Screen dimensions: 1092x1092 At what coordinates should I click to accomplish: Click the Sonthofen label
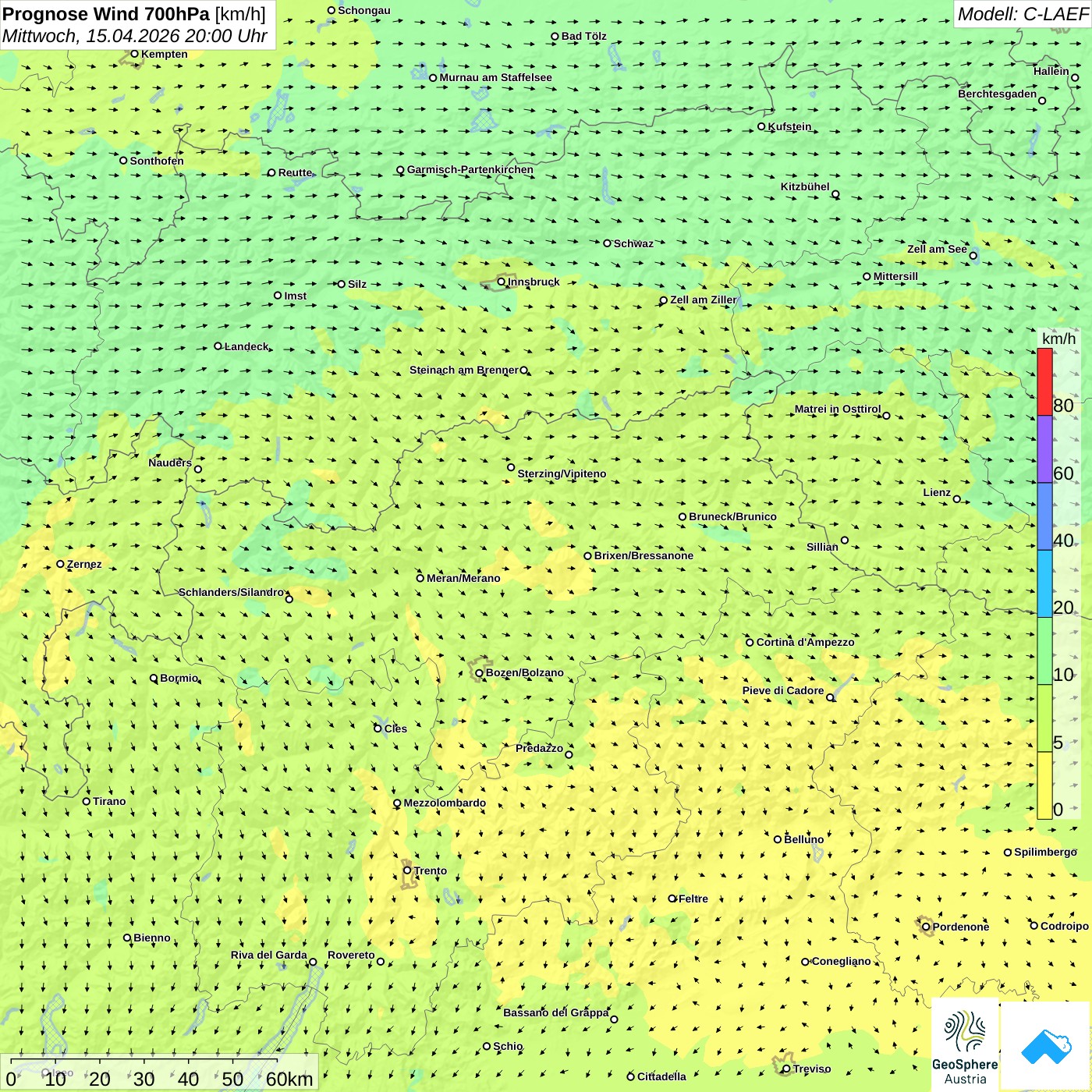pos(157,161)
